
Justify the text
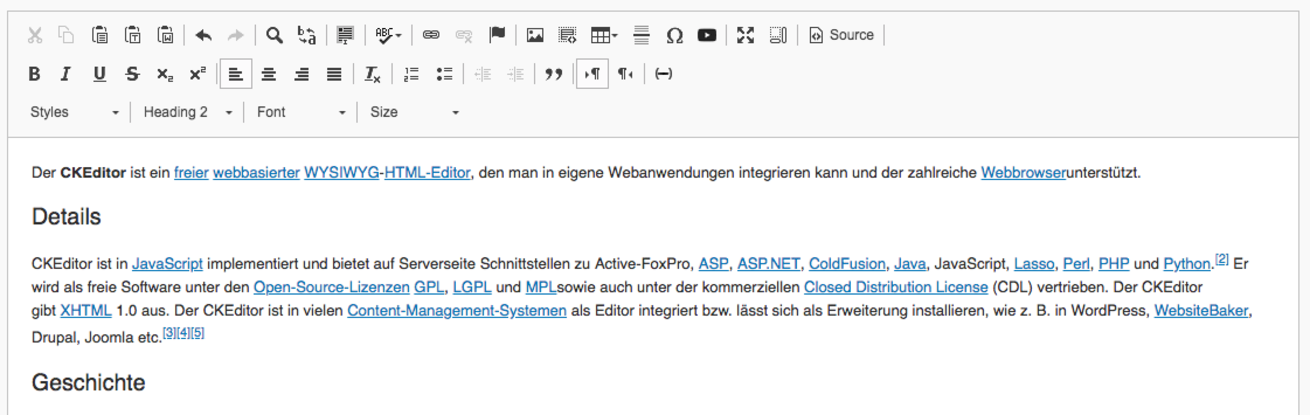coord(334,74)
